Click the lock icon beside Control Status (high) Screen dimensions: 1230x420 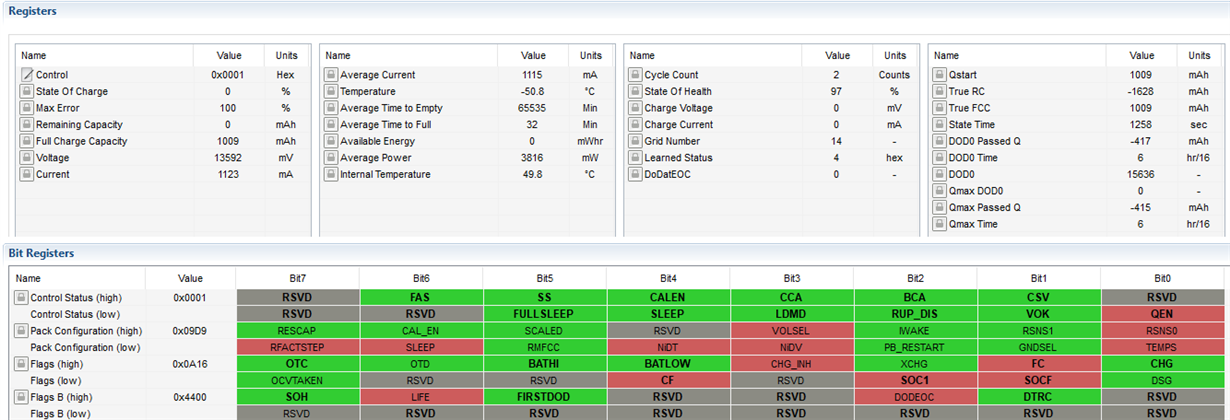click(x=21, y=298)
